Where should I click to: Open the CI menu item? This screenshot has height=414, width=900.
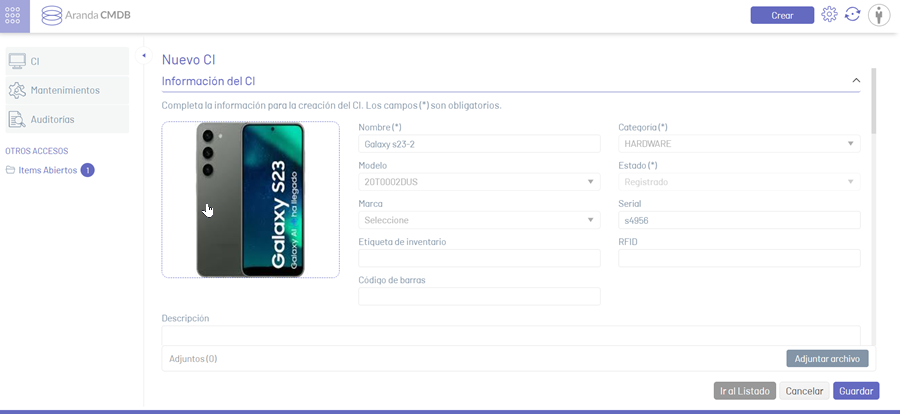pos(67,61)
